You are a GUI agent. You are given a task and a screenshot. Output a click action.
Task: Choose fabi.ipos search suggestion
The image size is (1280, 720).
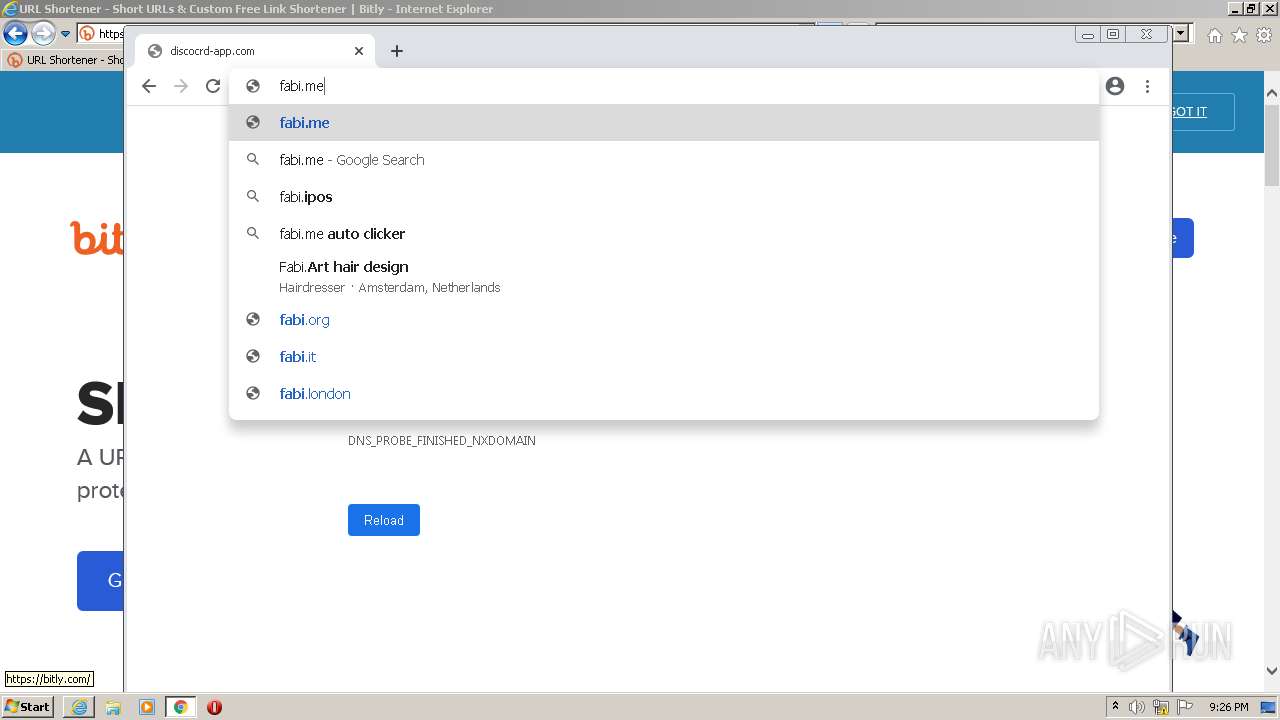coord(664,197)
